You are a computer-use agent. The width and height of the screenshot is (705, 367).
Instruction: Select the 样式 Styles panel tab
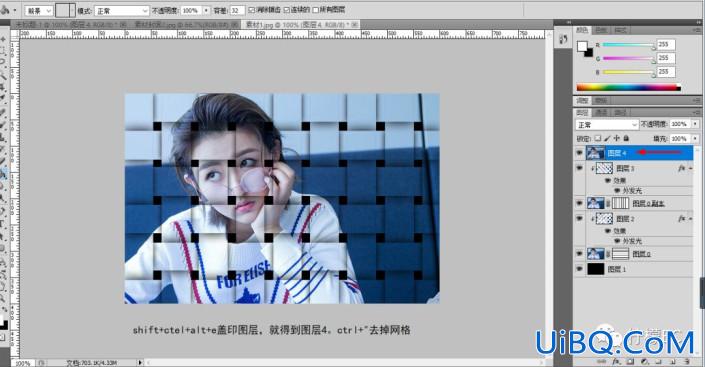(620, 30)
